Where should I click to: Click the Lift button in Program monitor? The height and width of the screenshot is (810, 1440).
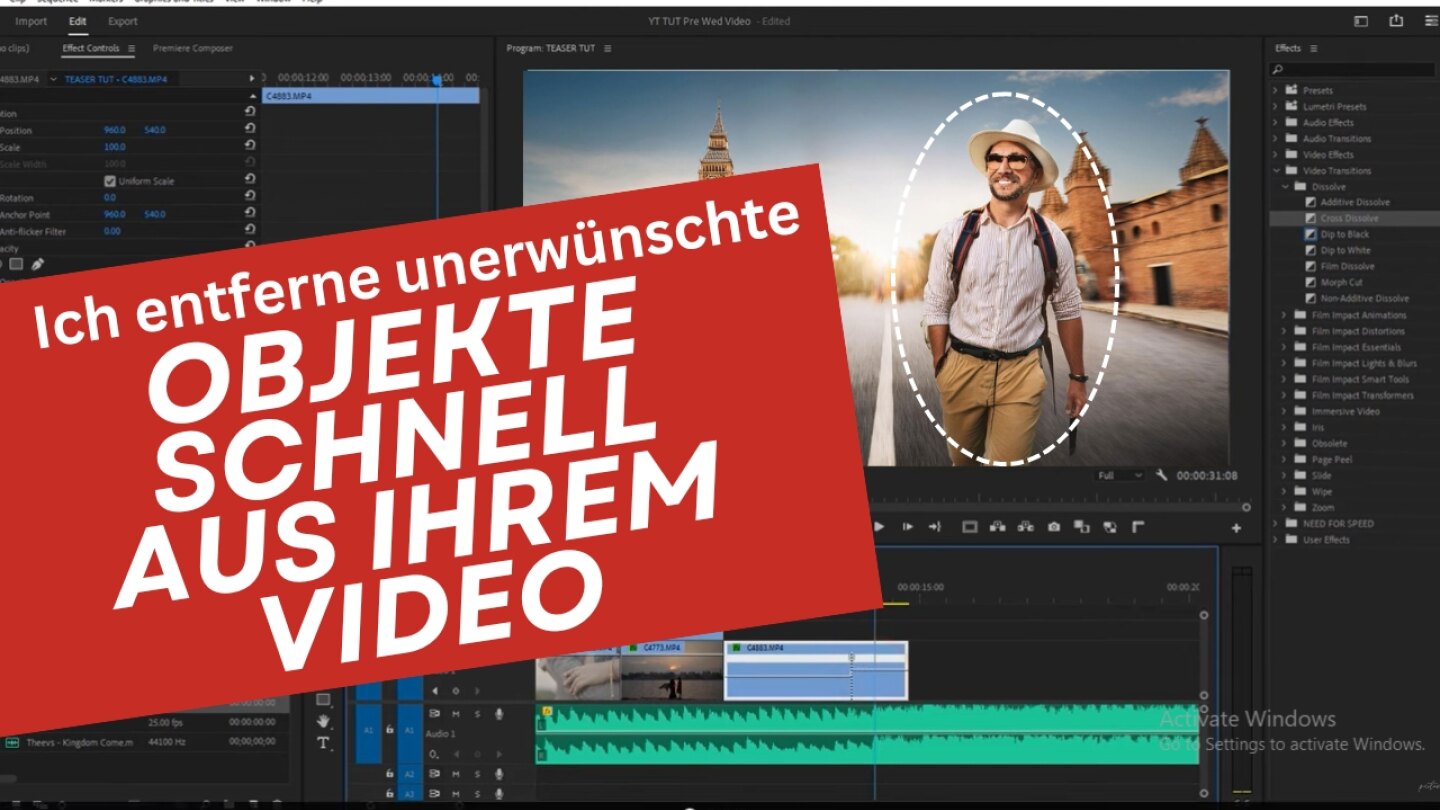coord(997,527)
